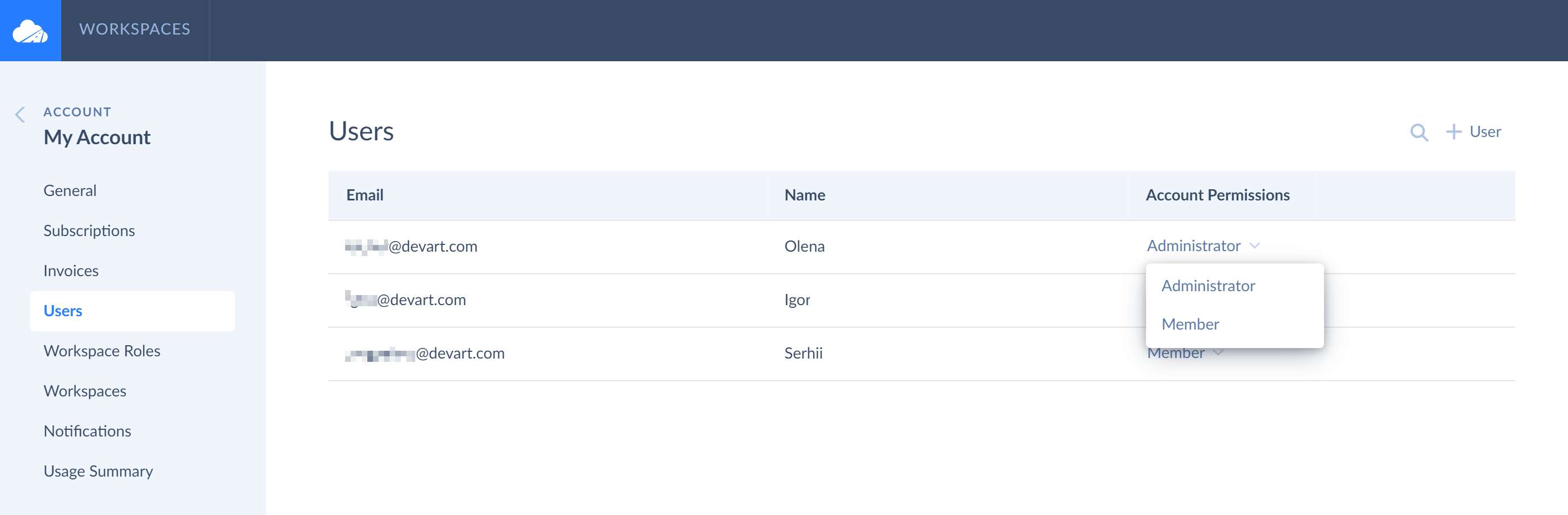Go to Workspace Roles

102,351
